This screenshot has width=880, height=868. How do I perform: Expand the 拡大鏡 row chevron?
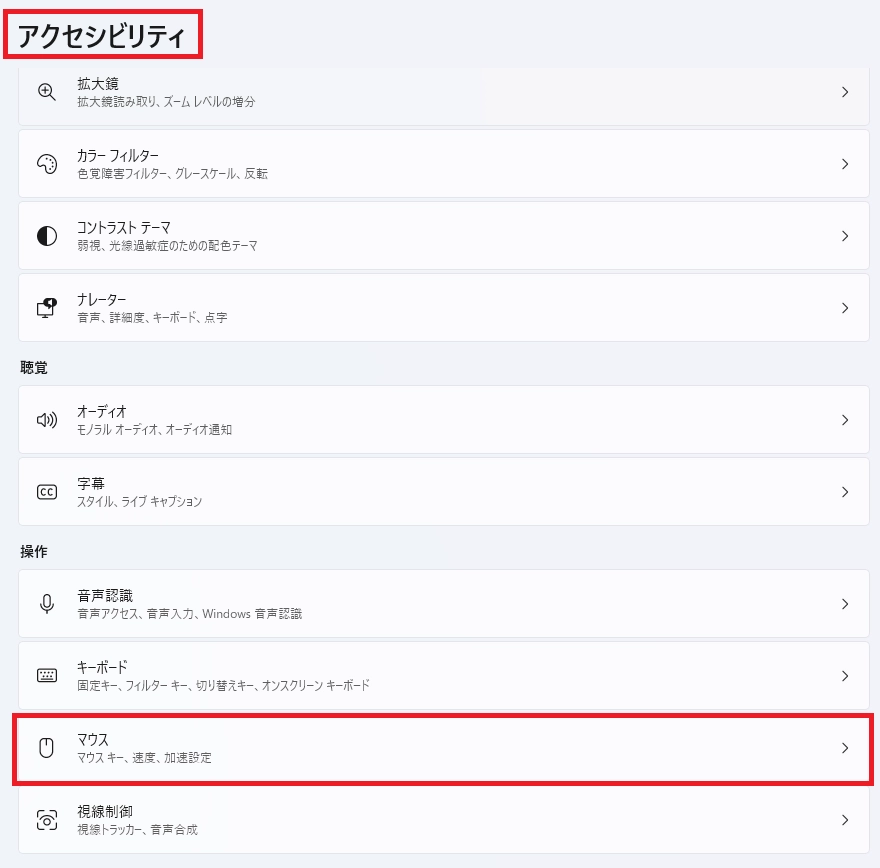[845, 92]
